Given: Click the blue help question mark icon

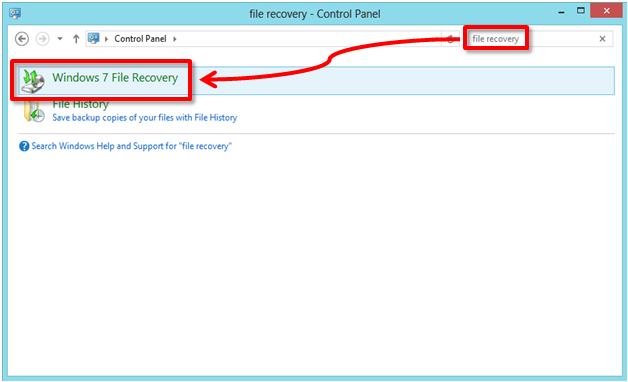Looking at the screenshot, I should [x=24, y=146].
